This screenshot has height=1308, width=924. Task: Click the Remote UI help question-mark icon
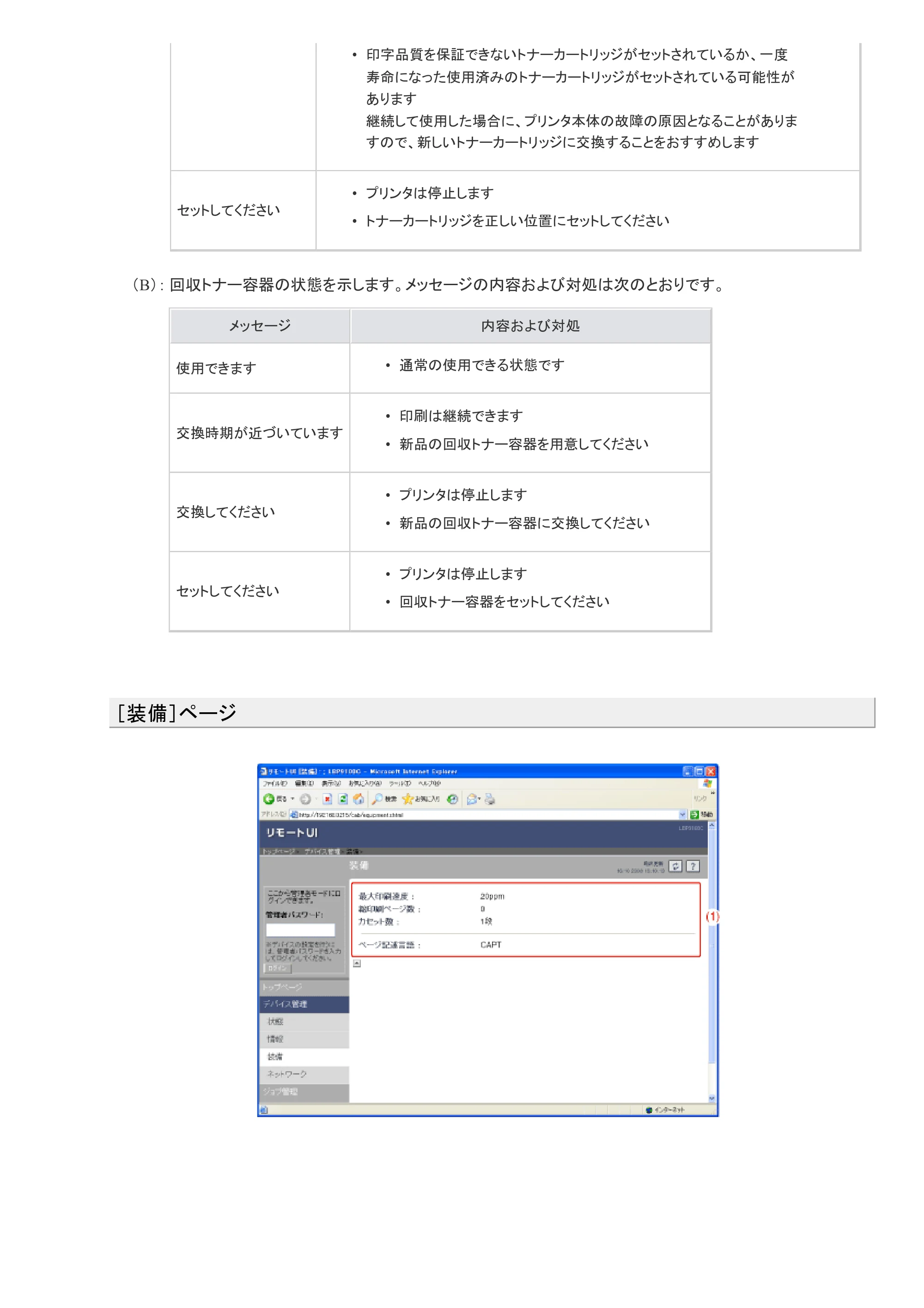tap(692, 866)
